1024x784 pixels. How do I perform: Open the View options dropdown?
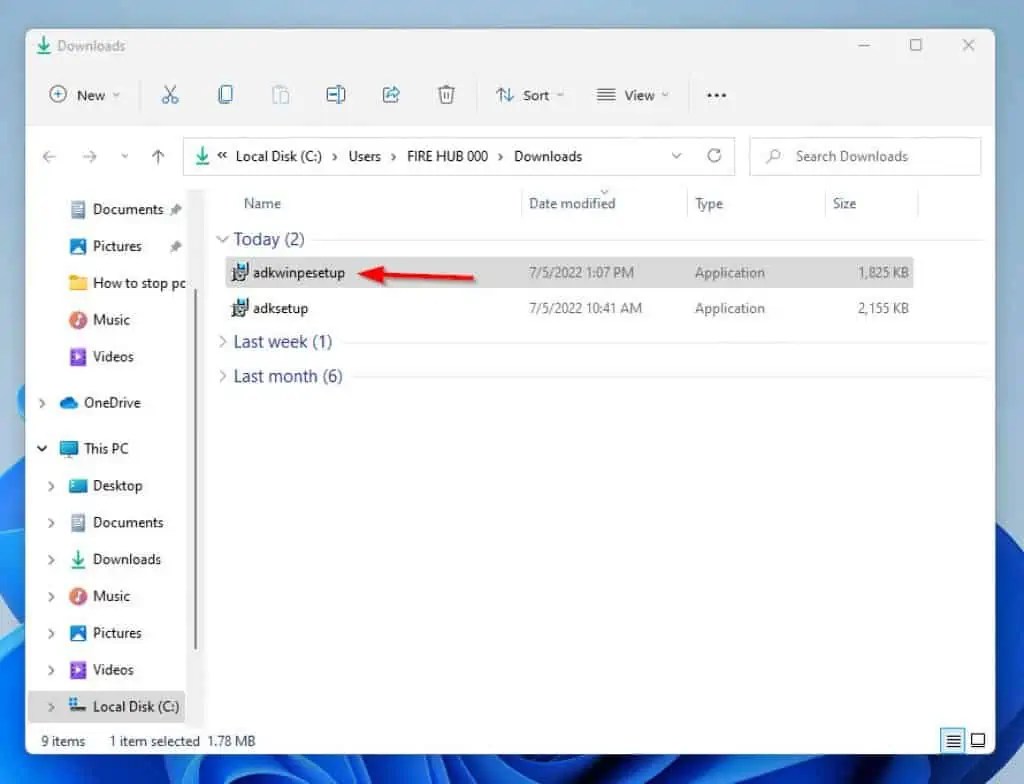coord(632,95)
